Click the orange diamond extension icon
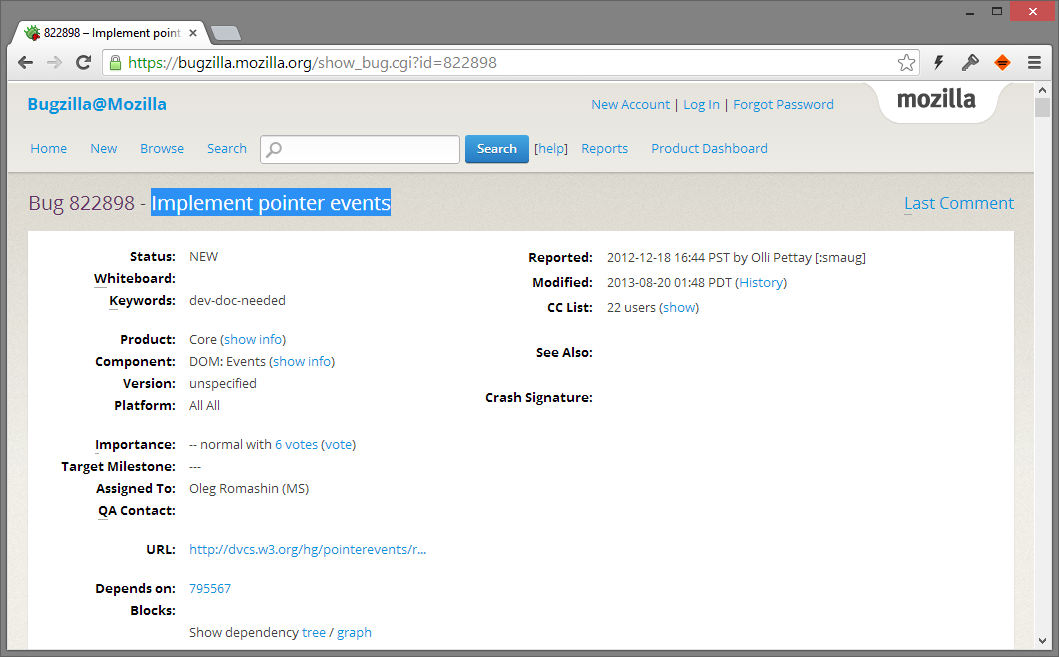1059x657 pixels. tap(1002, 63)
